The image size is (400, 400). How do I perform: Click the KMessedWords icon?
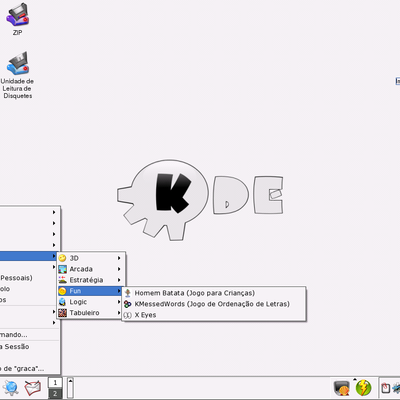[128, 304]
